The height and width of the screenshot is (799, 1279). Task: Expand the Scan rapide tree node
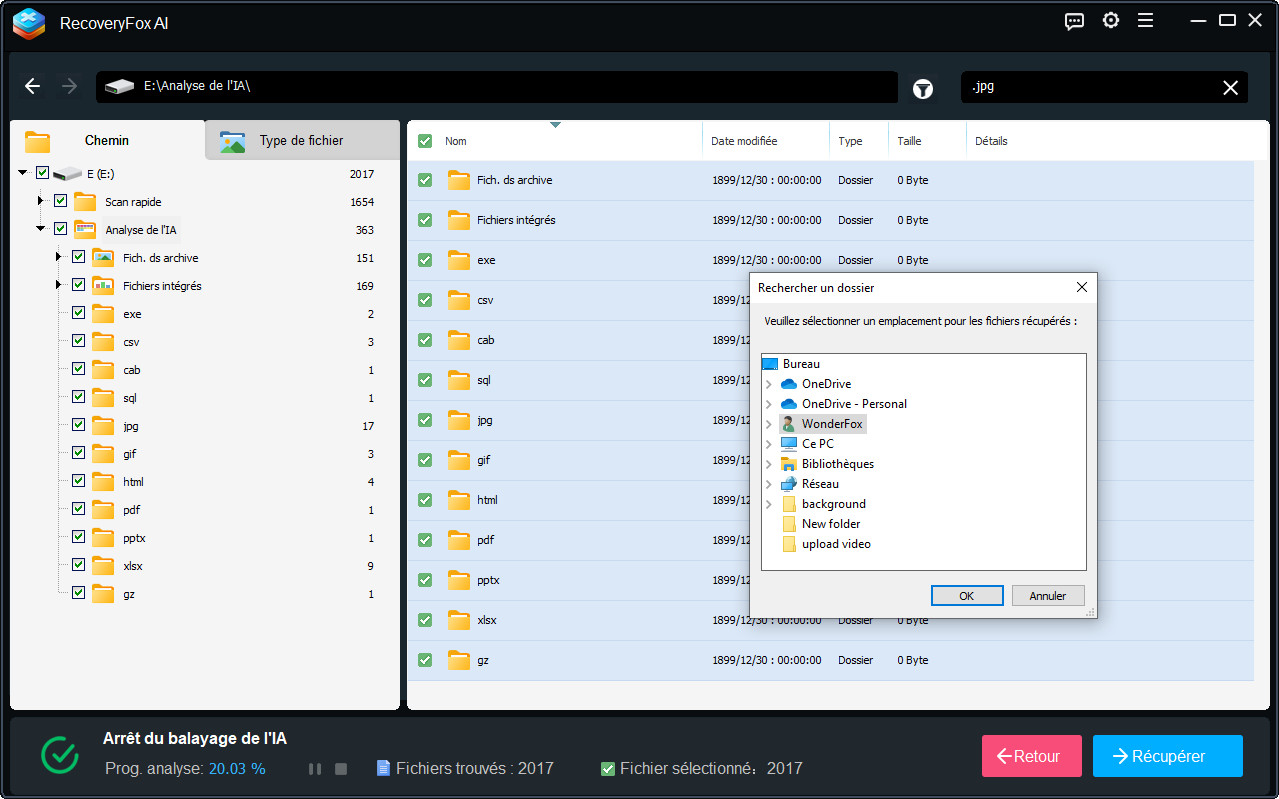pos(41,201)
